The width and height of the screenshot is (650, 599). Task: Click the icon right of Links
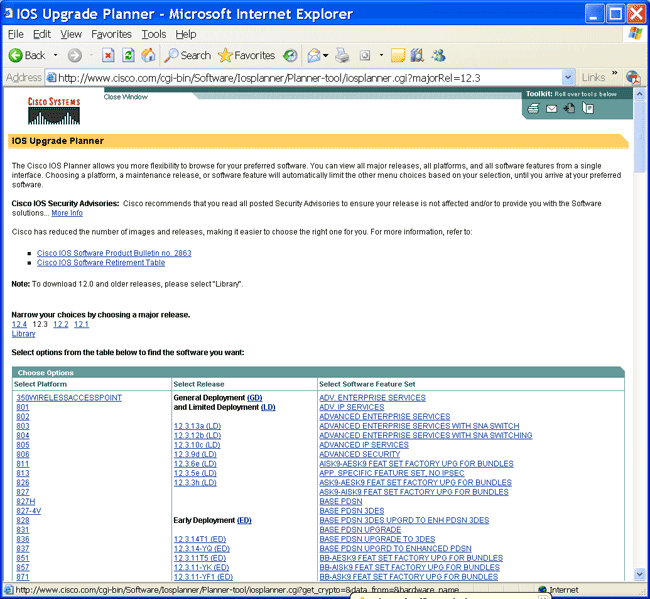point(633,77)
